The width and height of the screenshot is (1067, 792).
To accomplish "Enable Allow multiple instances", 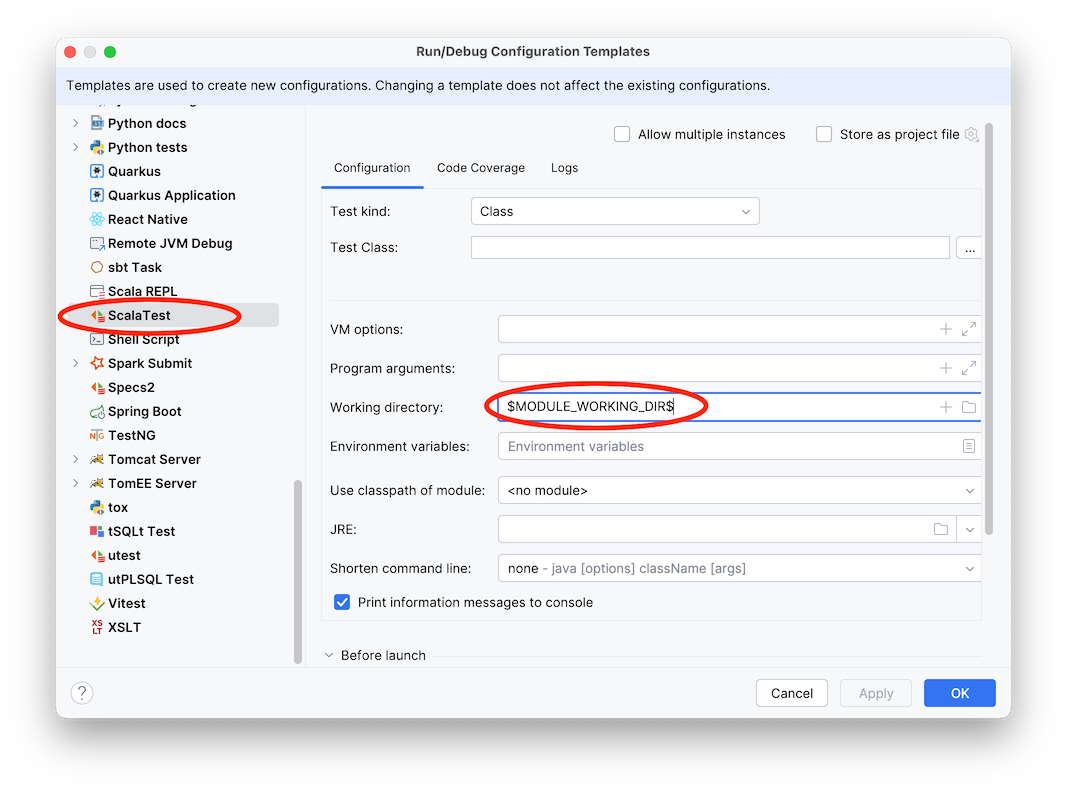I will point(621,133).
